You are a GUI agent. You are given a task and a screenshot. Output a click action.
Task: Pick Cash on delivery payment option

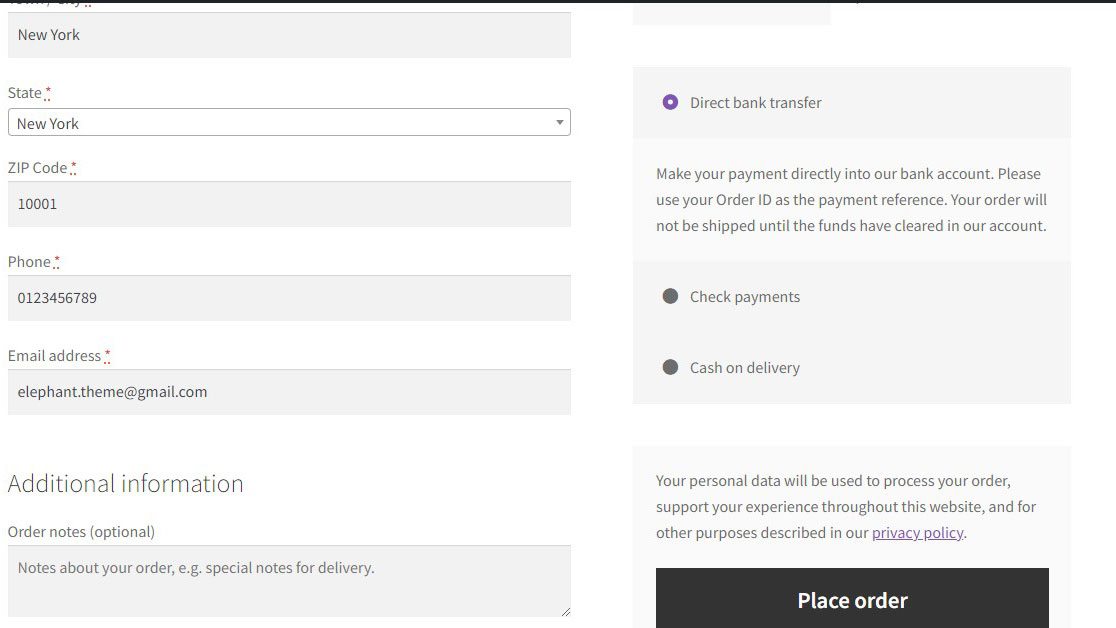[669, 367]
